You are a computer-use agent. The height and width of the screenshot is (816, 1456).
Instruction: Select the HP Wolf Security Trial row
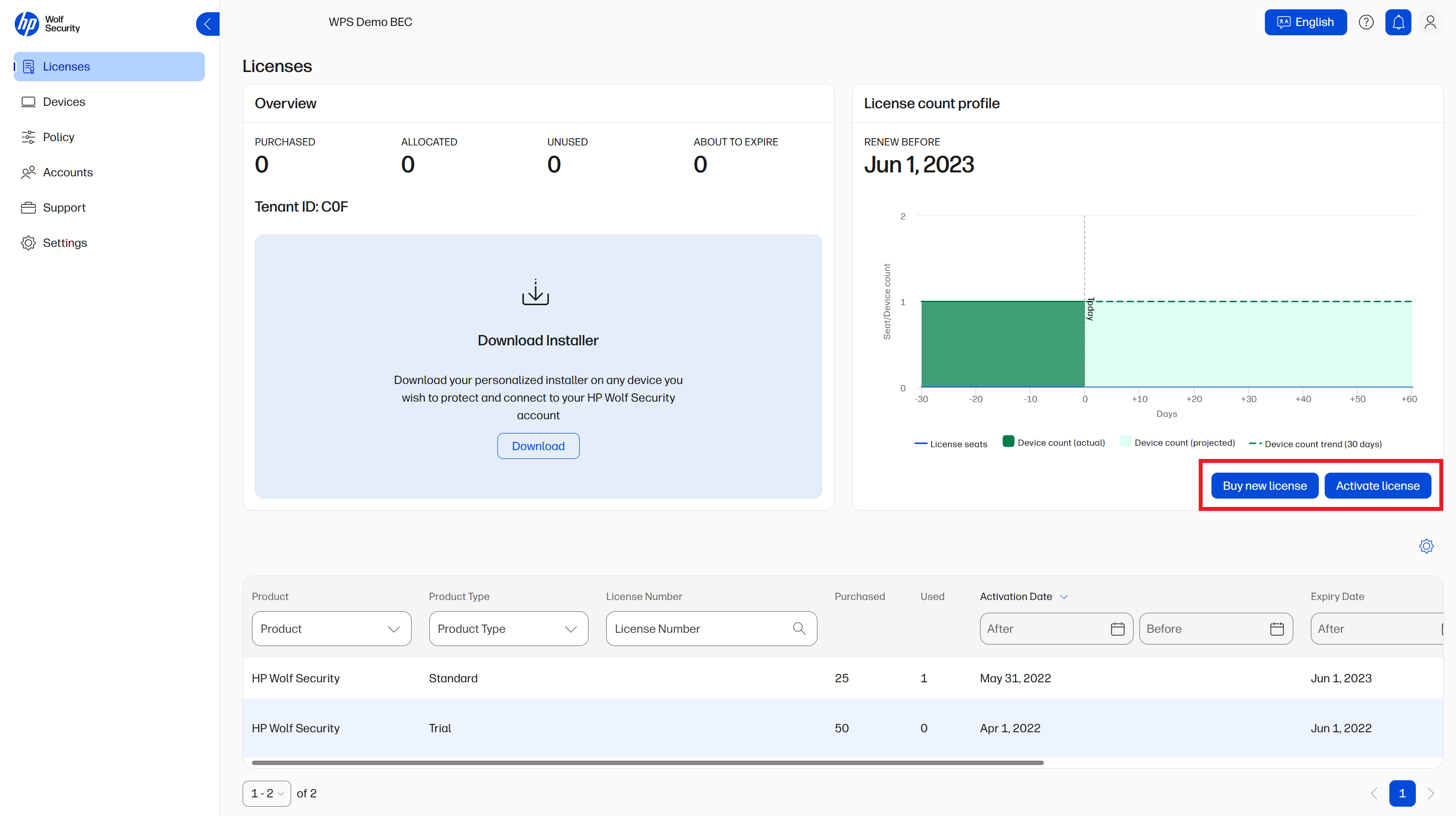point(843,728)
